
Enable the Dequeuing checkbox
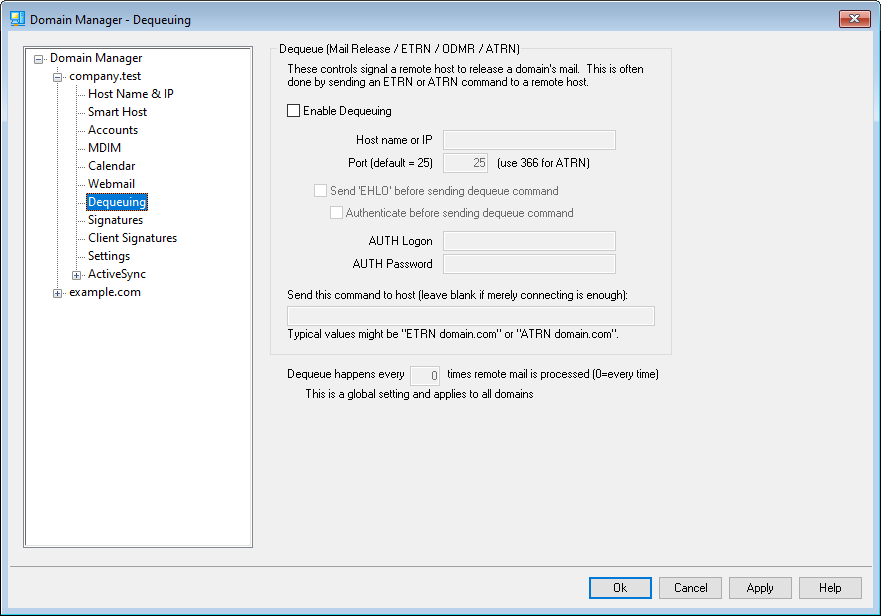tap(293, 111)
